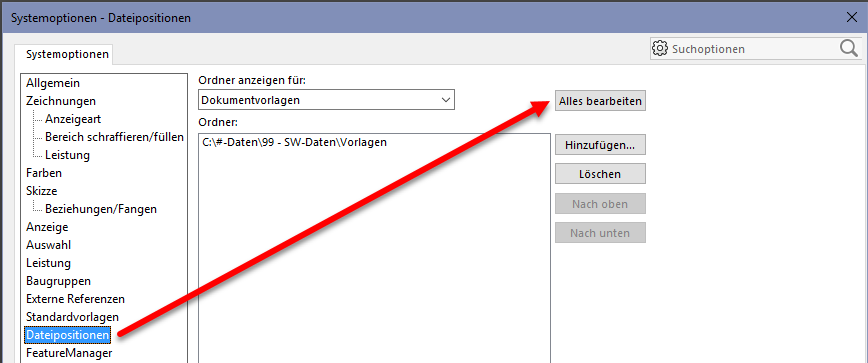The height and width of the screenshot is (363, 868).
Task: Select the C:\#-Daten\99 - SW-Daten\Vorlagen folder entry
Action: (294, 142)
